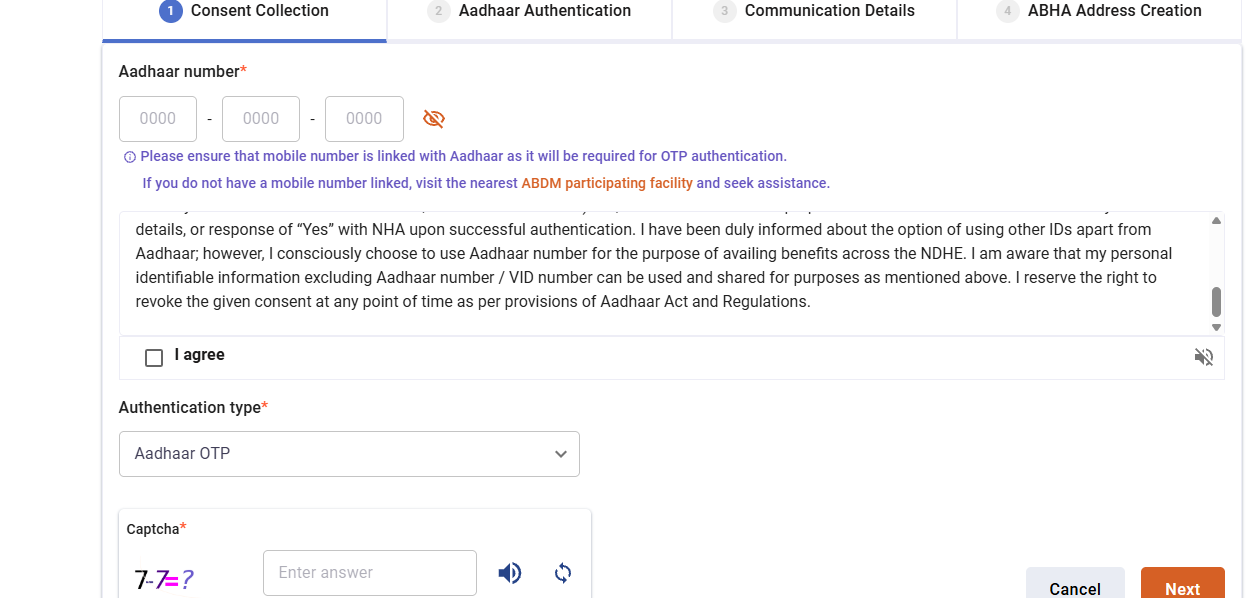Focus the first Aadhaar number field
This screenshot has height=598, width=1246.
(157, 118)
